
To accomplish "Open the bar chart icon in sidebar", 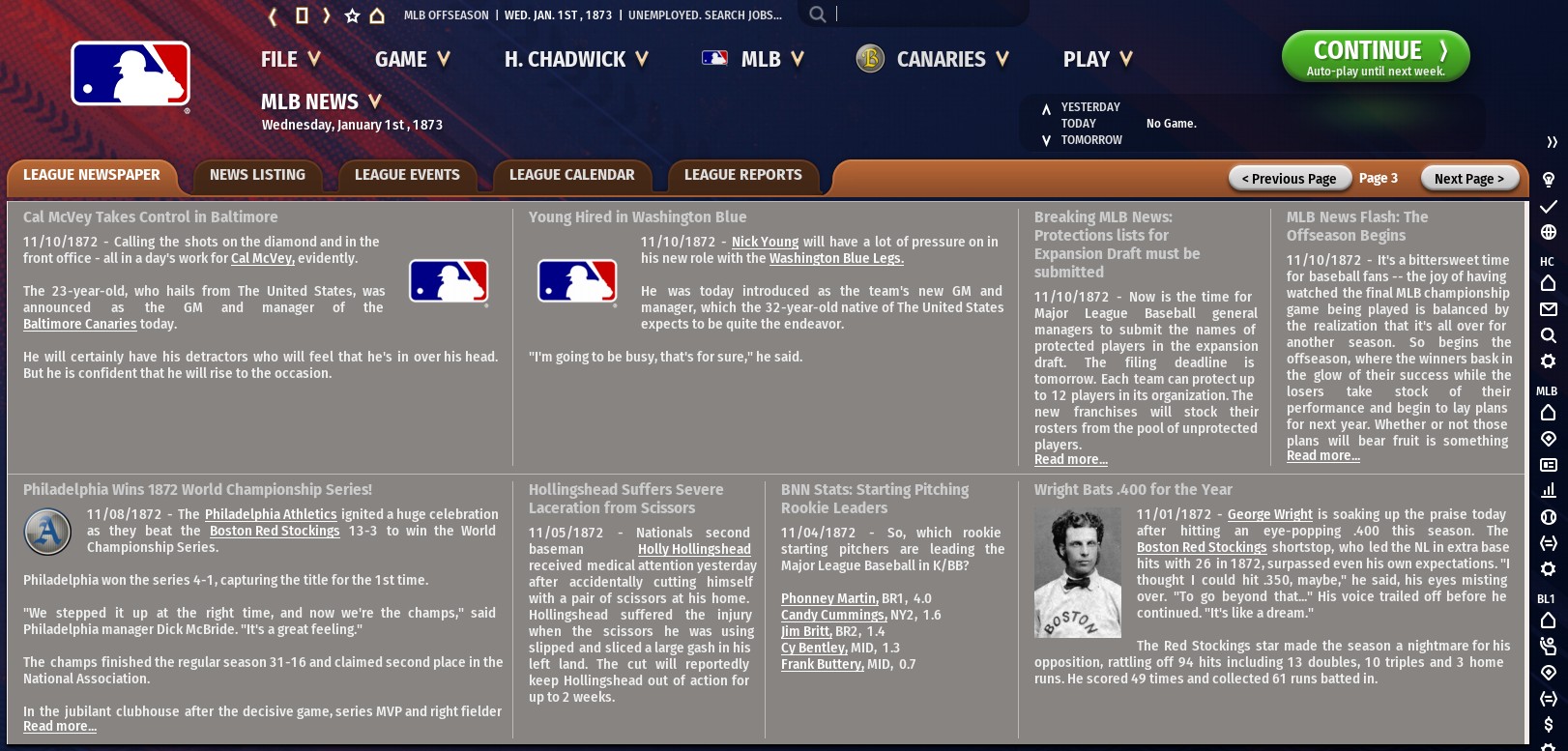I will tap(1548, 491).
